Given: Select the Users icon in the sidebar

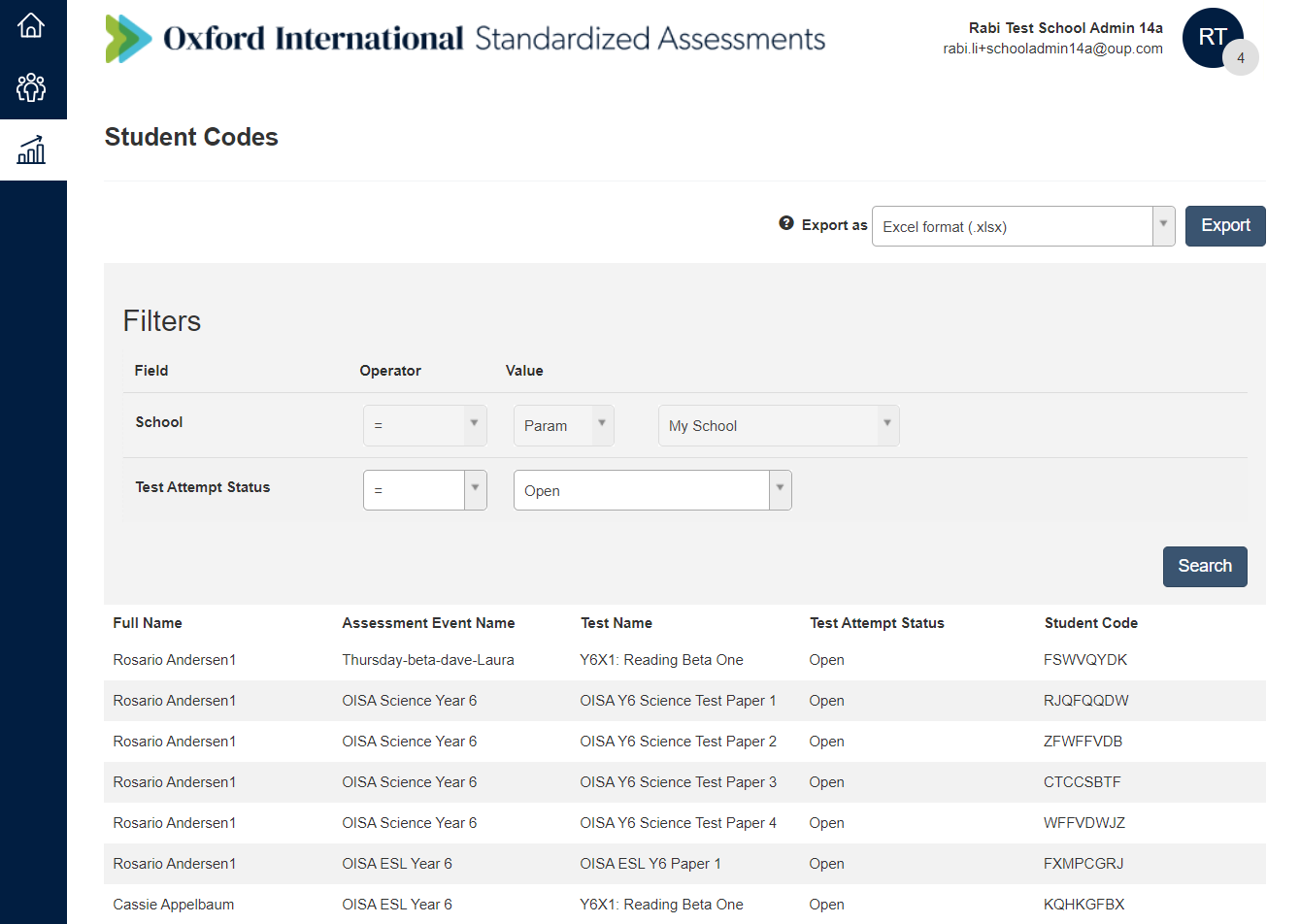Looking at the screenshot, I should click(31, 87).
